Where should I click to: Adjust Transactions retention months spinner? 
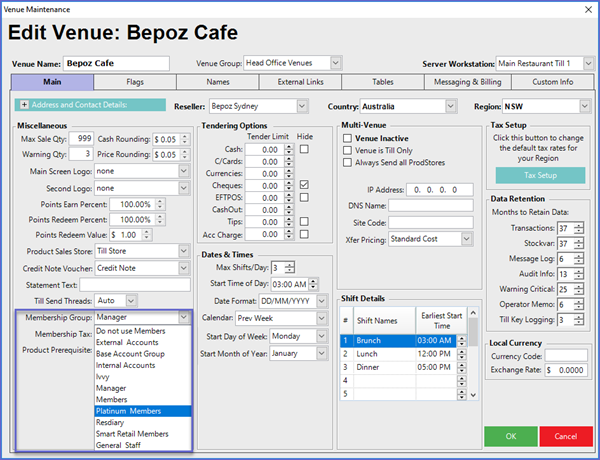tap(579, 228)
